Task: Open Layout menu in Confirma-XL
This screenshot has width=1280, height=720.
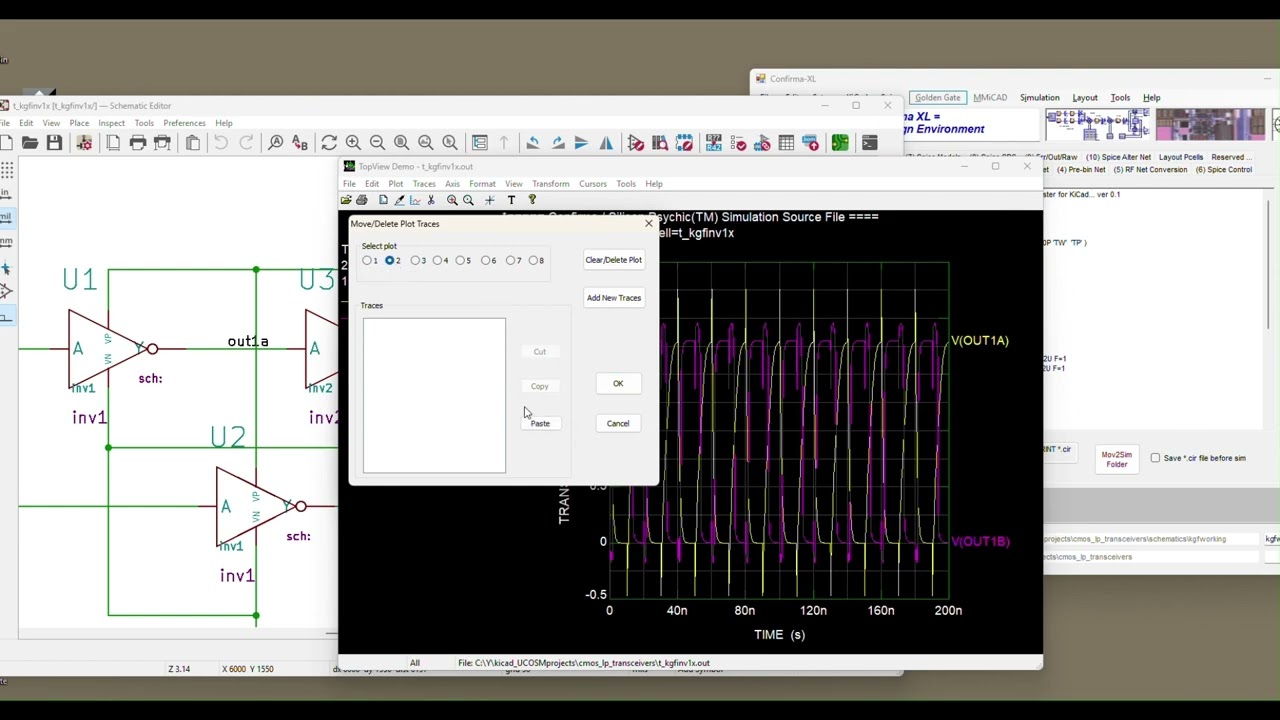Action: coord(1085,98)
